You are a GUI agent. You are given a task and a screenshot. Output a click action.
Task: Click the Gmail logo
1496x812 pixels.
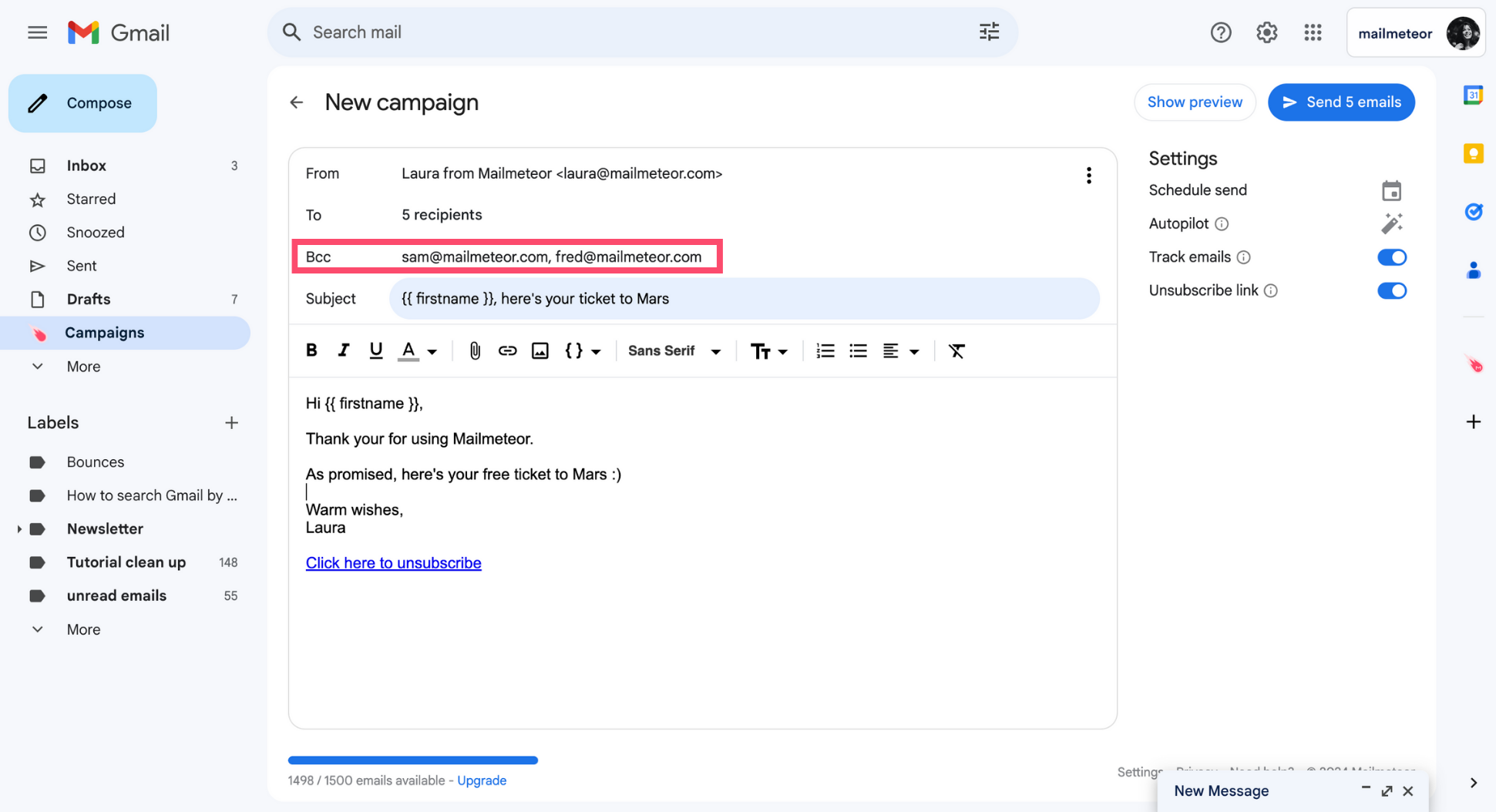click(119, 32)
